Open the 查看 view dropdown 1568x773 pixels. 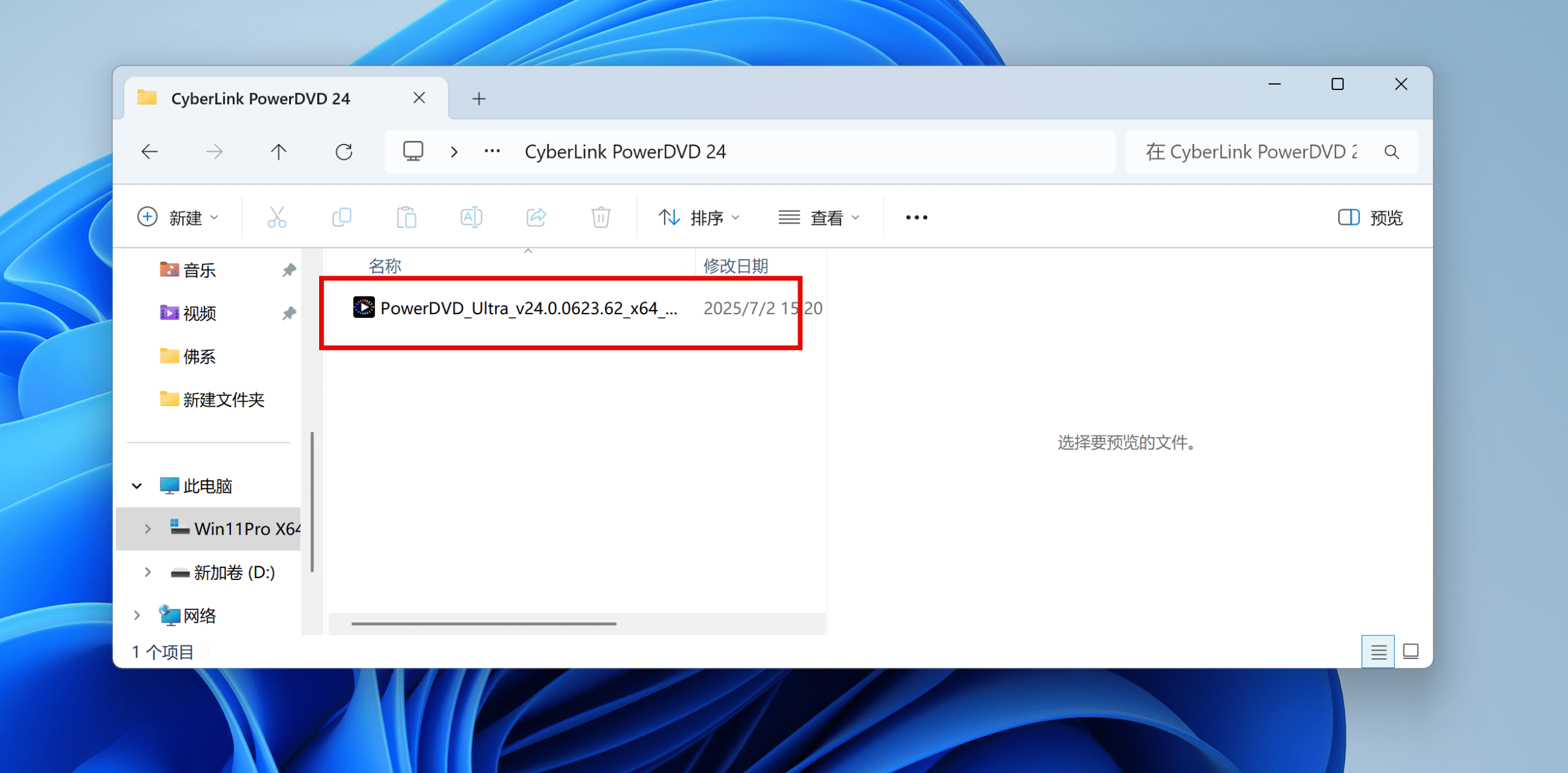coord(819,217)
